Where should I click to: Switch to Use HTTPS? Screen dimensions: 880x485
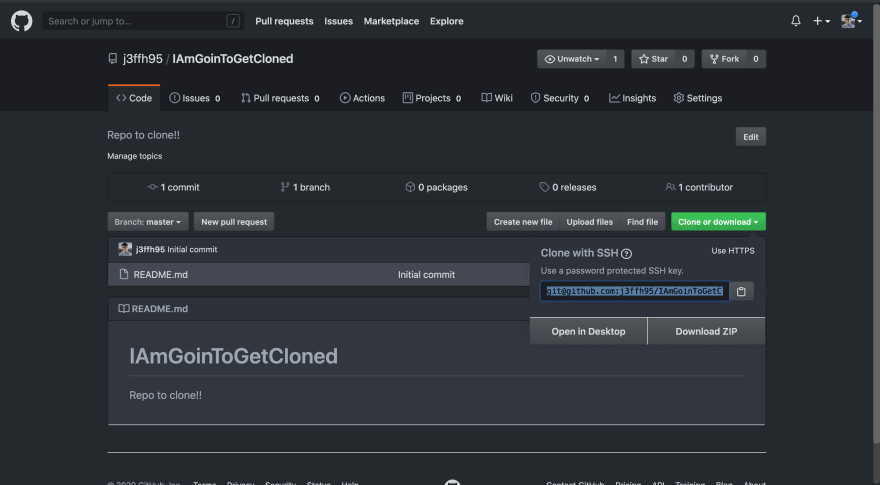[x=732, y=251]
